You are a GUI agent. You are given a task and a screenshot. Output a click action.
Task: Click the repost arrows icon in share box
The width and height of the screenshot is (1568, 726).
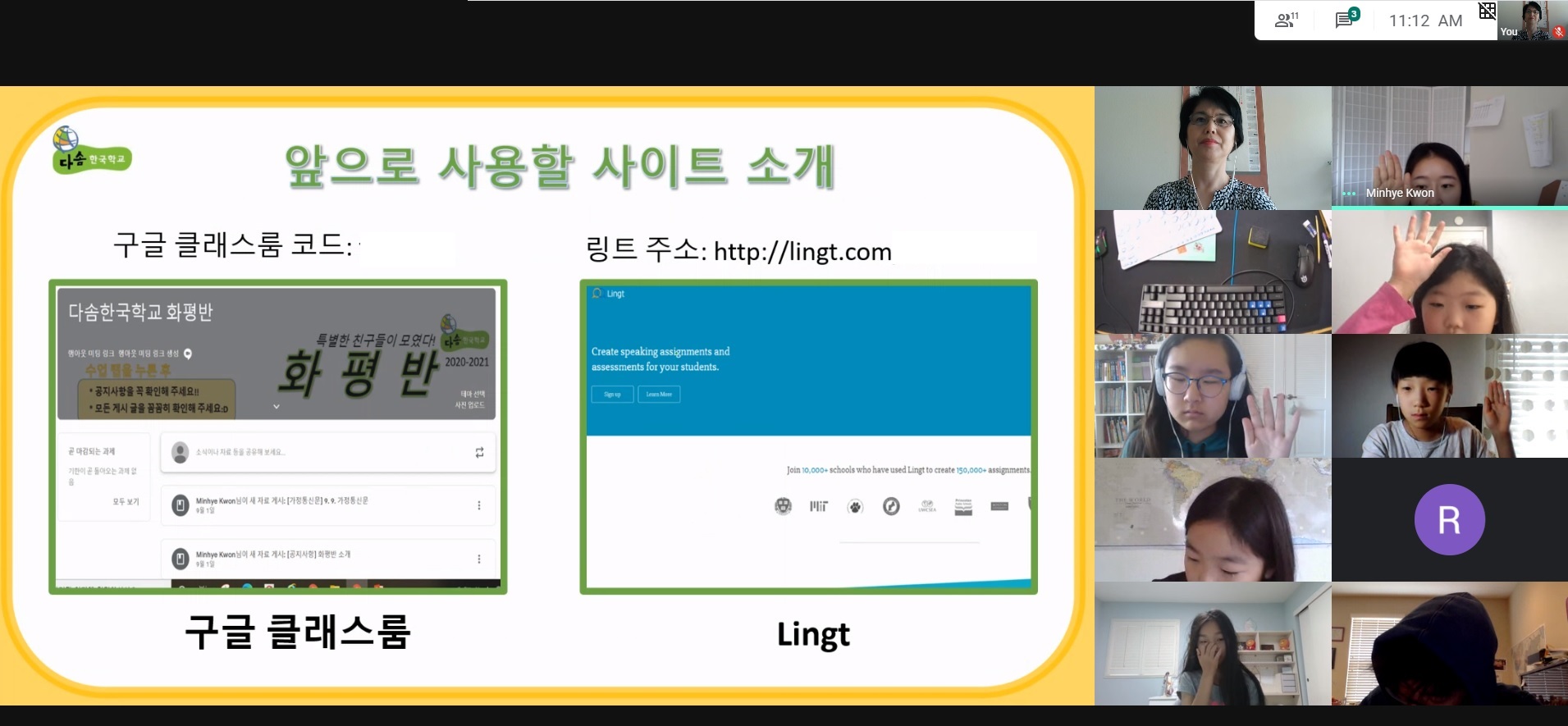tap(479, 452)
